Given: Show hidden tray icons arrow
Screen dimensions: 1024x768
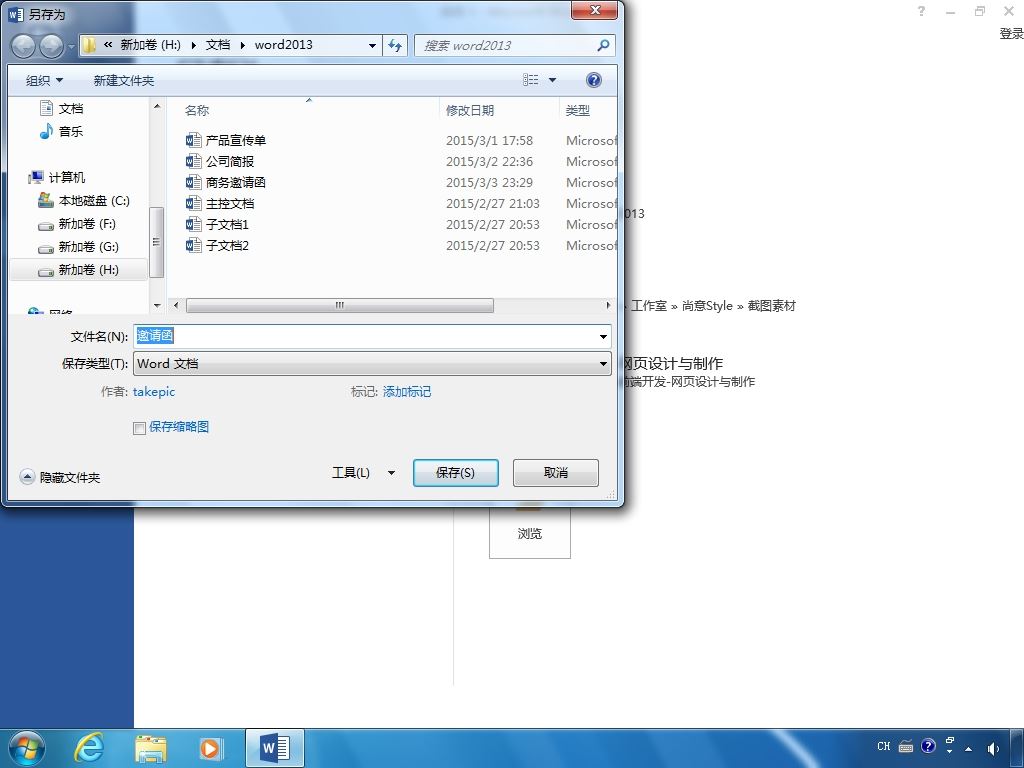Looking at the screenshot, I should coord(968,749).
